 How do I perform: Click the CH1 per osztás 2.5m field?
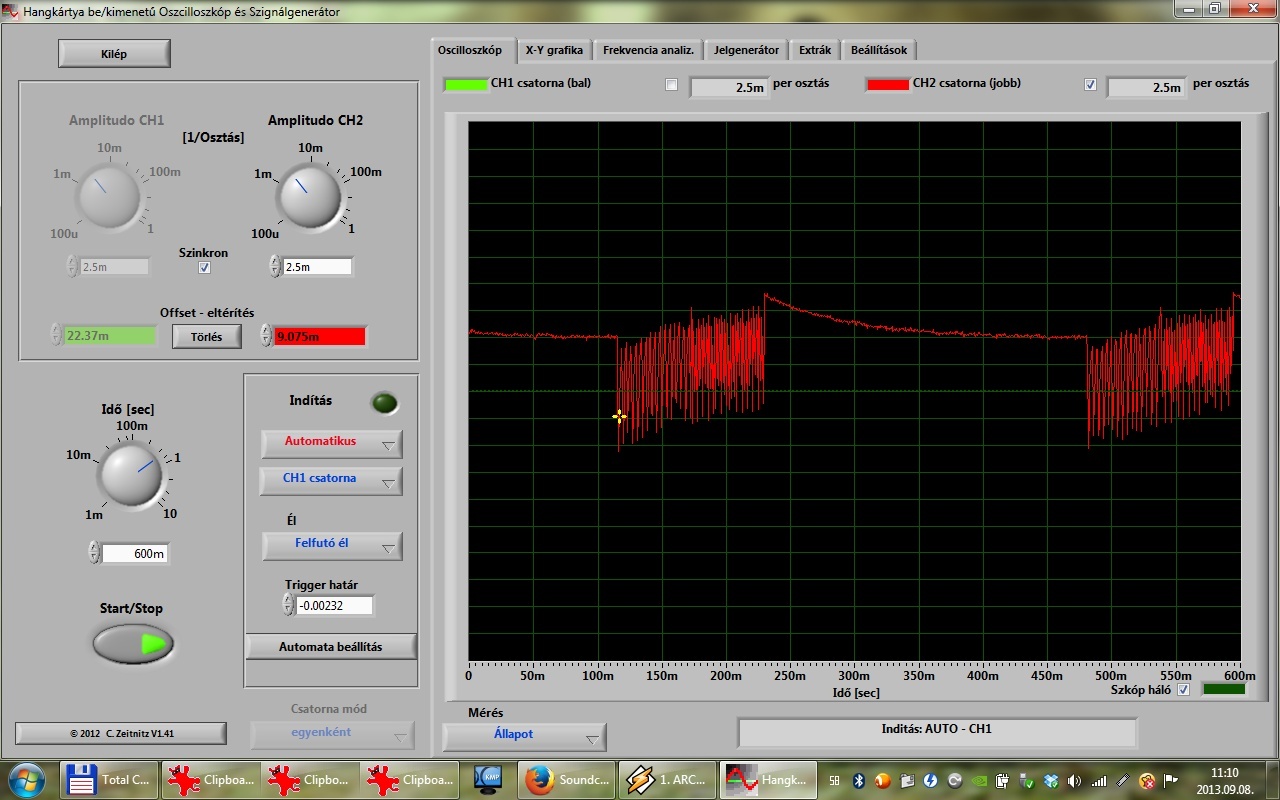click(x=728, y=87)
